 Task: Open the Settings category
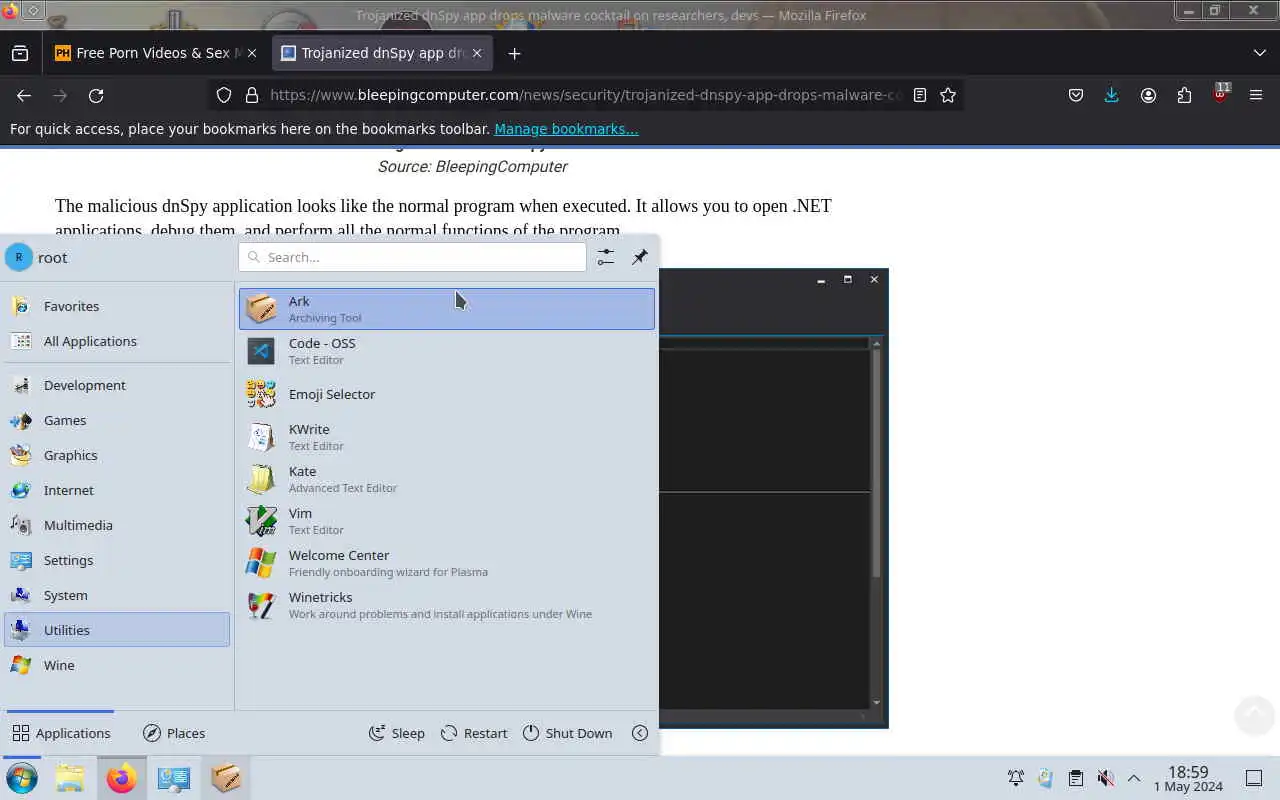pyautogui.click(x=117, y=560)
